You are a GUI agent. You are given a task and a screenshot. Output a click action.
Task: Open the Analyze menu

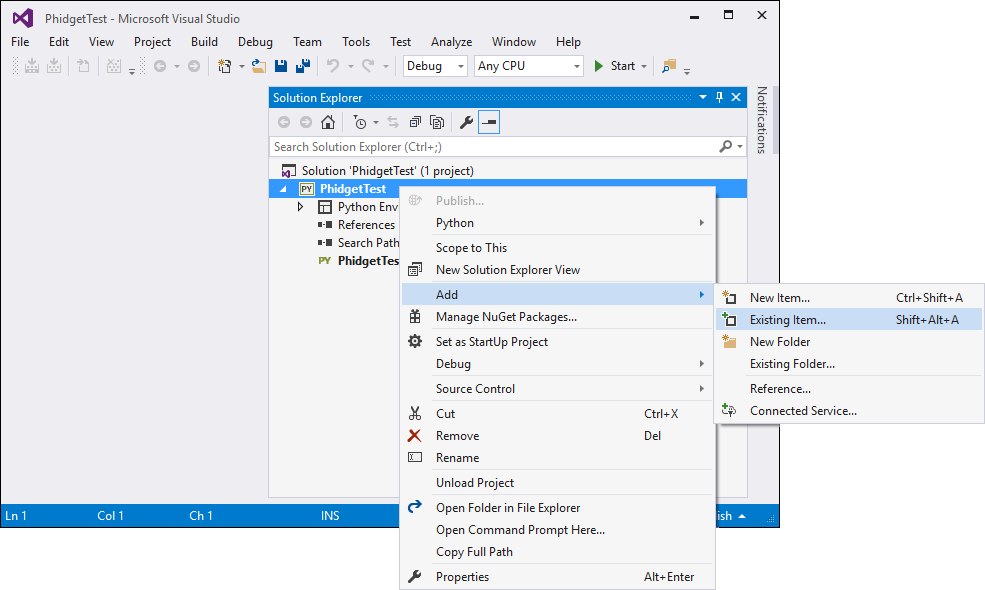point(451,42)
